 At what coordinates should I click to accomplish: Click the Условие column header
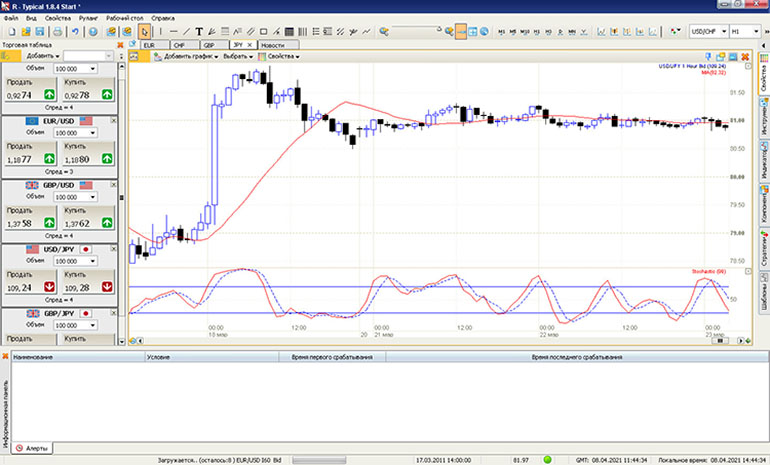pyautogui.click(x=212, y=357)
